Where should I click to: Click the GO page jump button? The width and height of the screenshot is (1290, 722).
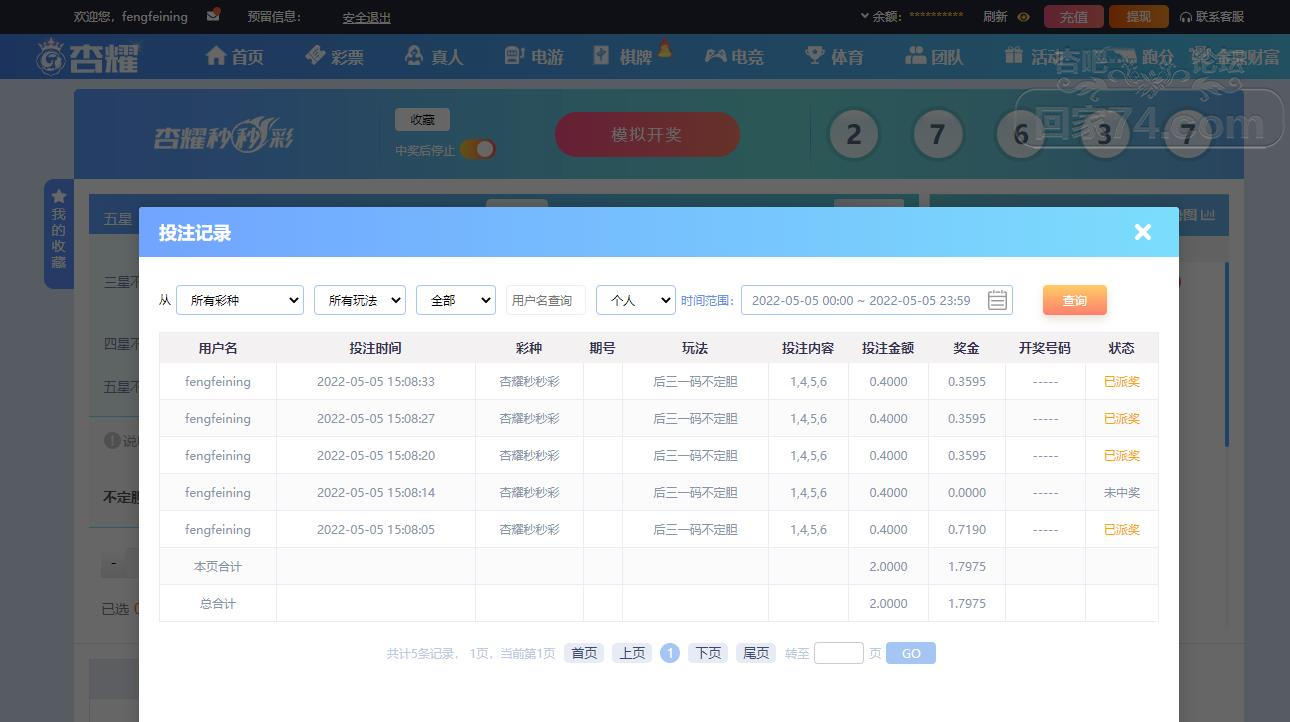point(911,653)
